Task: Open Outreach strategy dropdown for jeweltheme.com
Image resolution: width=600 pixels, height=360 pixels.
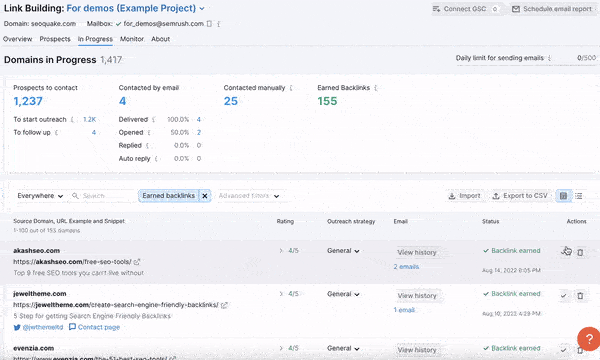Action: coord(343,294)
